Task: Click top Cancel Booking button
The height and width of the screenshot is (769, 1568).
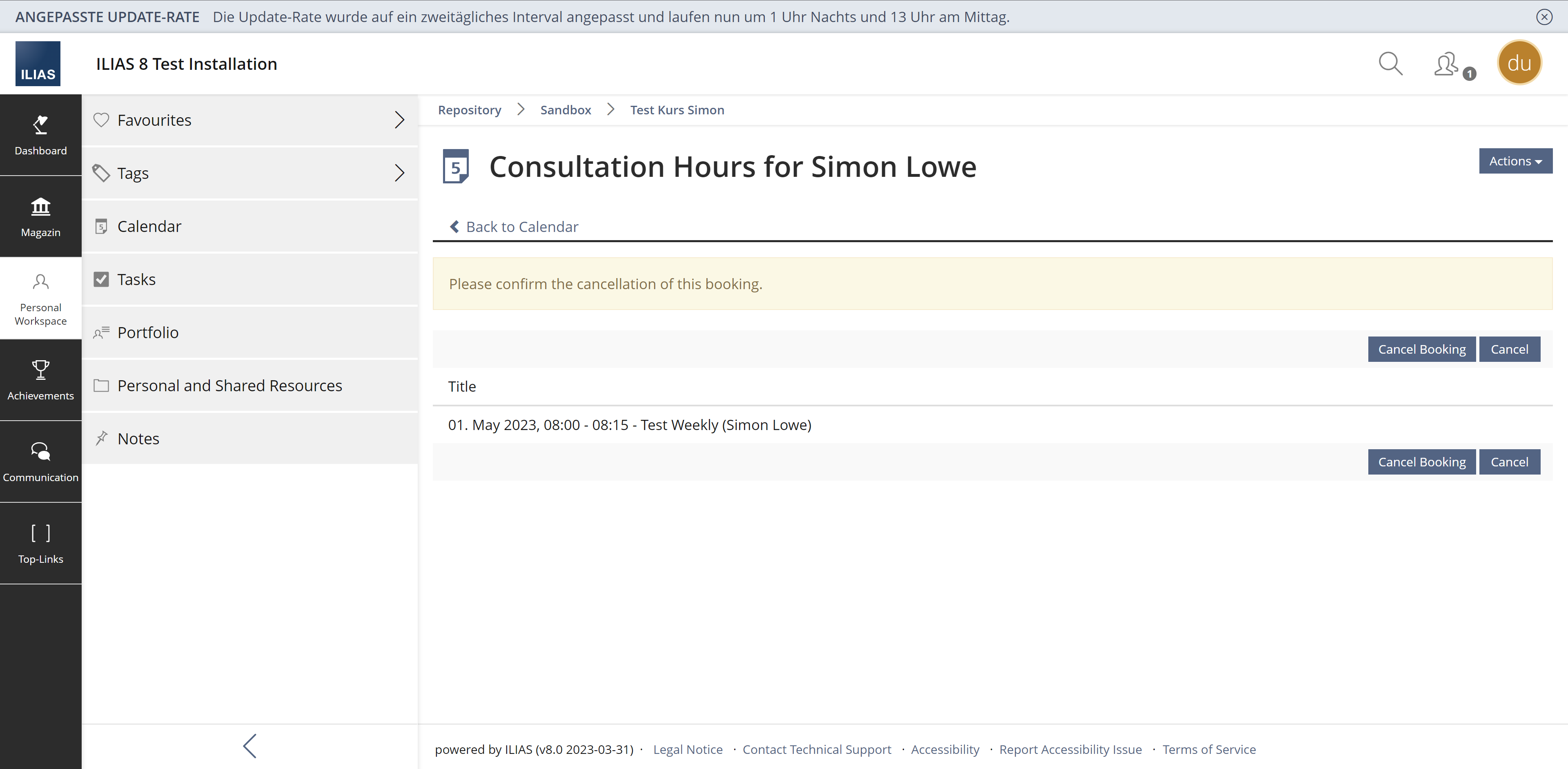Action: (x=1421, y=349)
